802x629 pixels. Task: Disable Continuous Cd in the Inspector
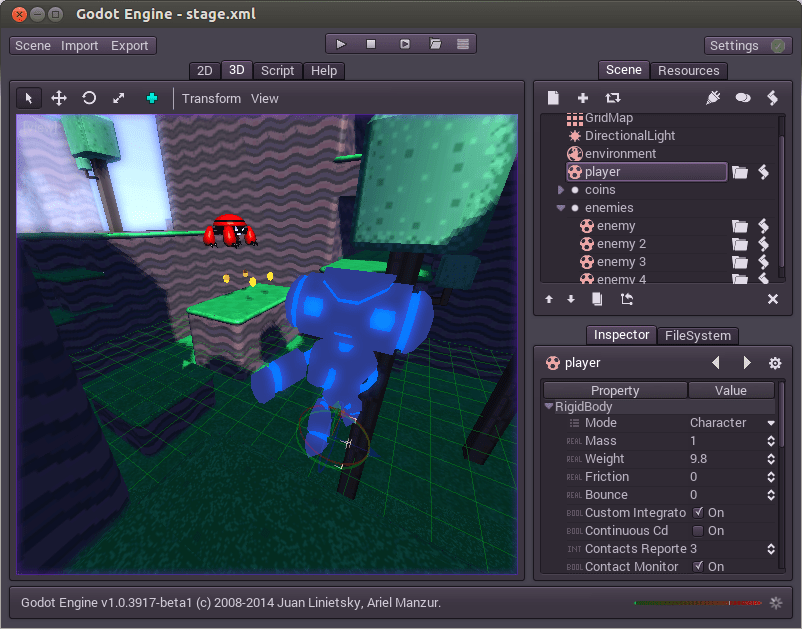pyautogui.click(x=697, y=530)
